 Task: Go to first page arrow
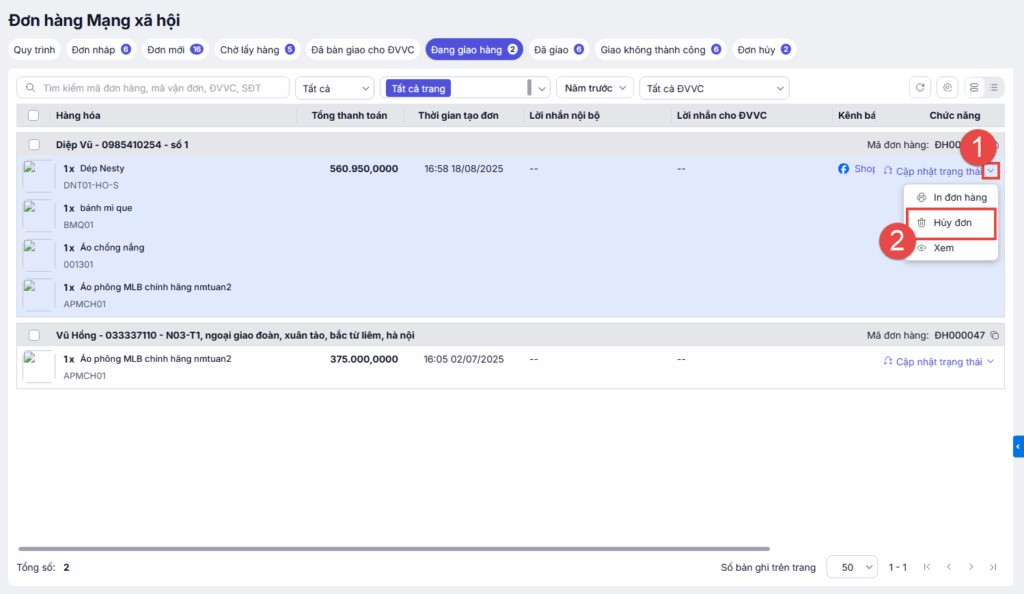click(927, 567)
